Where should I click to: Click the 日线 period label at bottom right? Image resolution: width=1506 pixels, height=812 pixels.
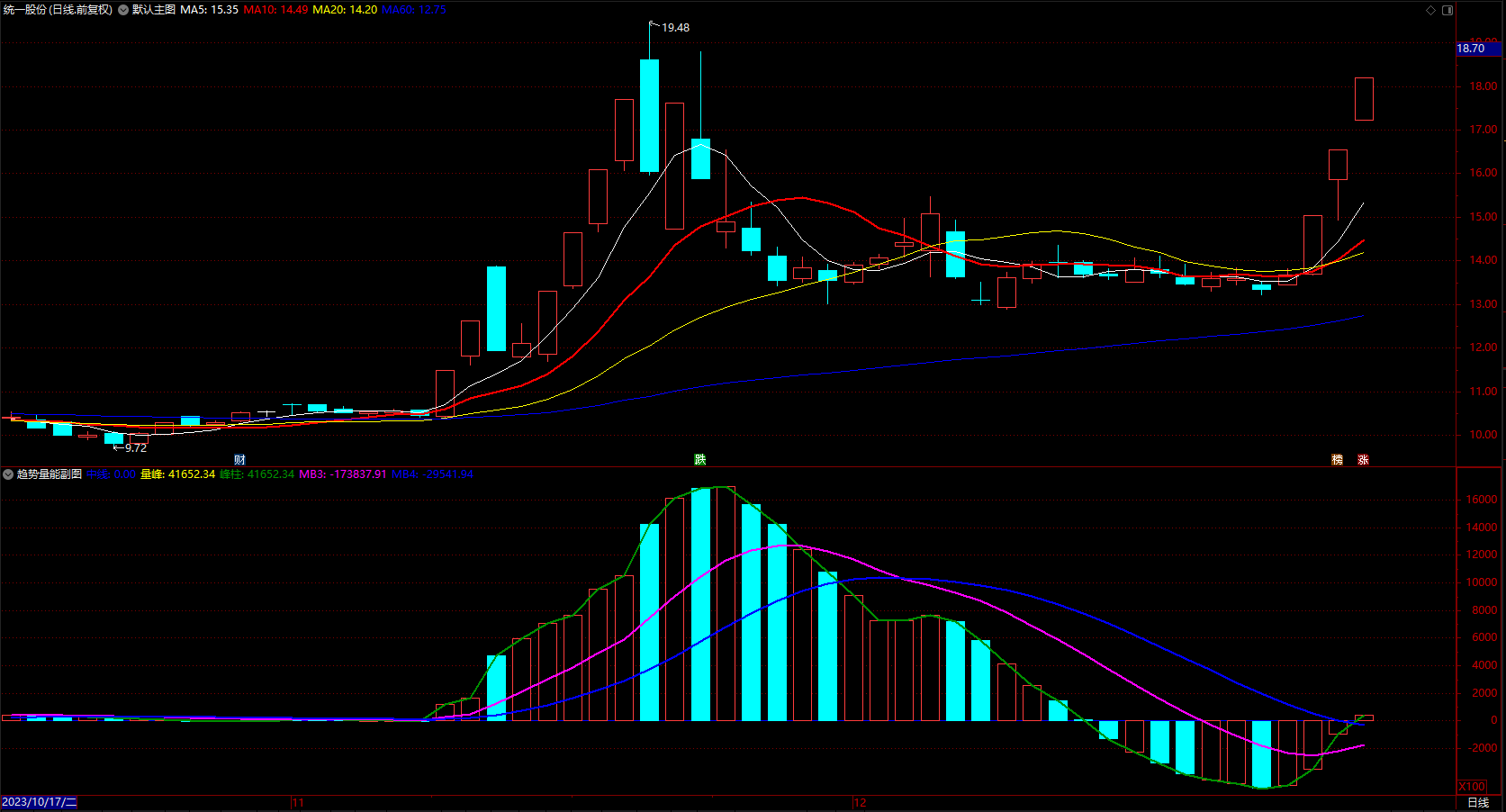[1478, 802]
